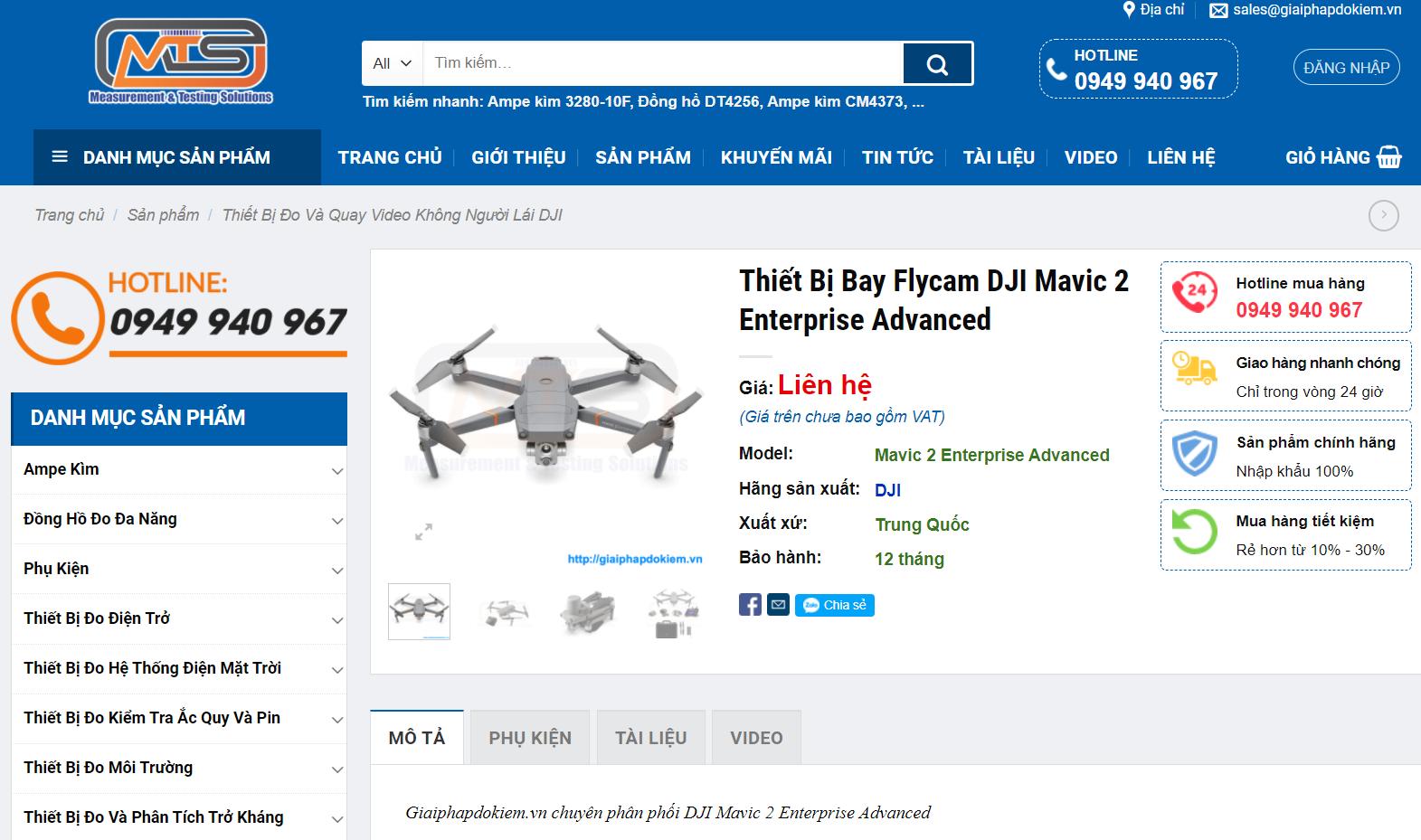The image size is (1421, 840).
Task: Share the product via the email envelope icon
Action: 777,605
